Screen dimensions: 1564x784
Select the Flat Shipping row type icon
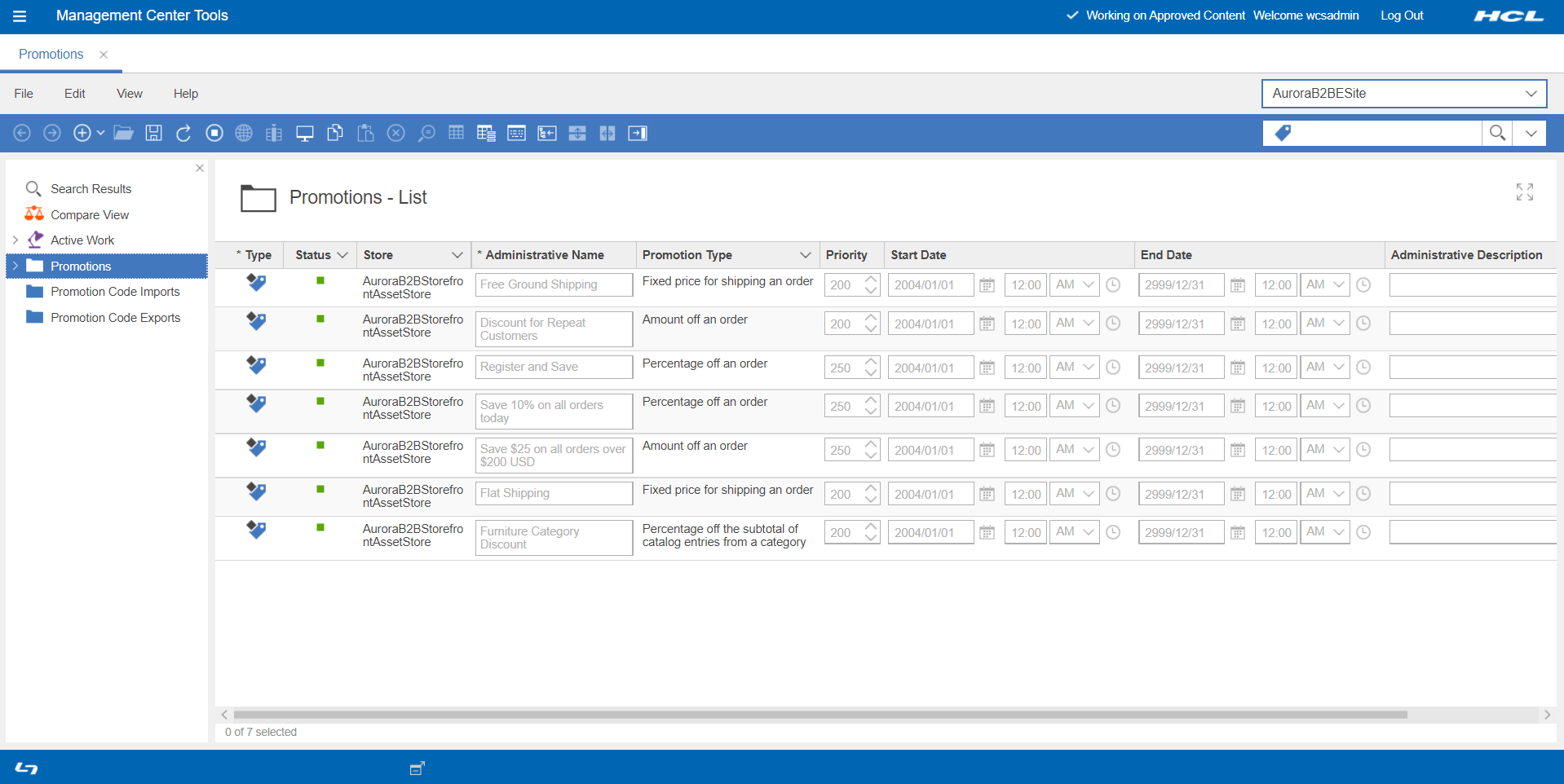tap(256, 491)
